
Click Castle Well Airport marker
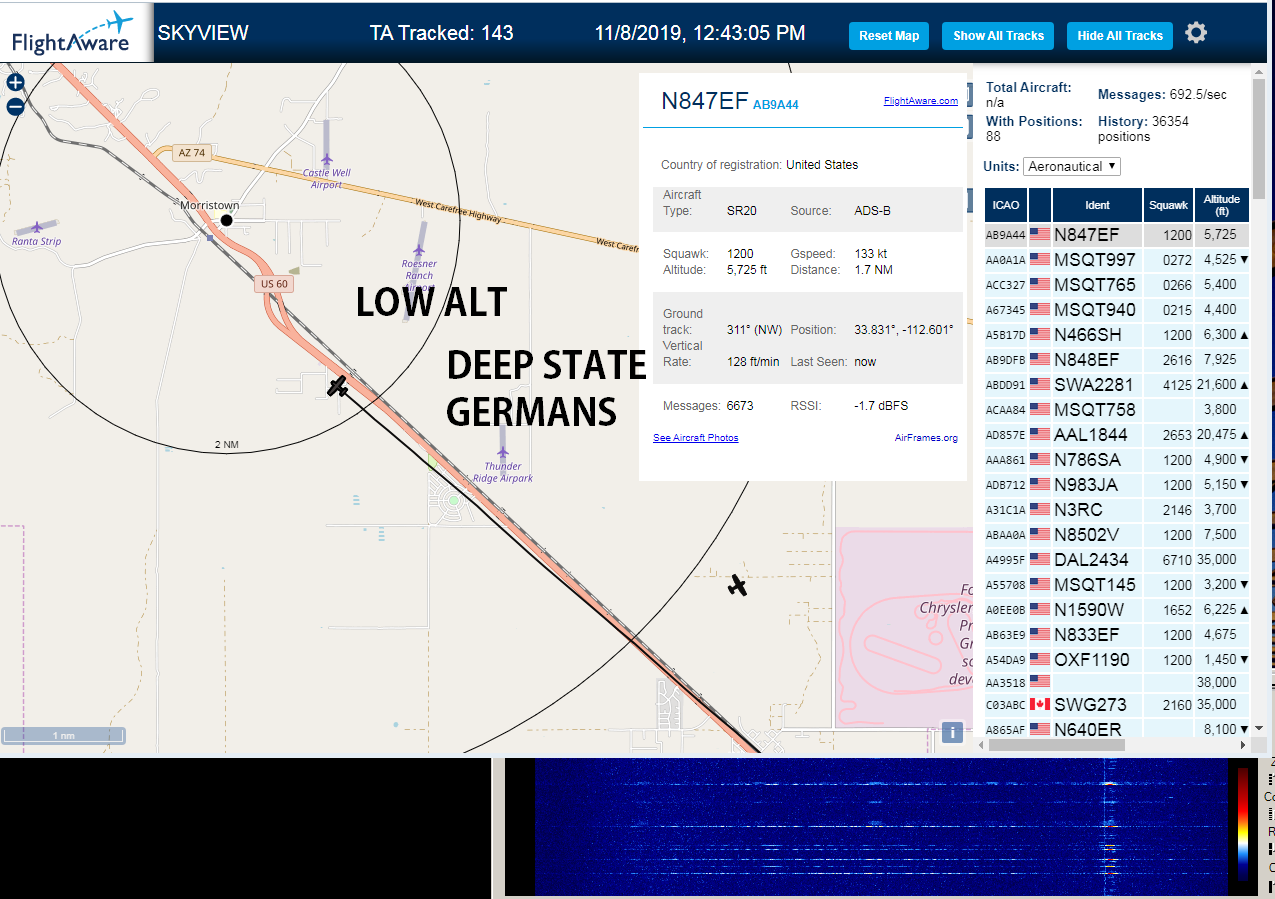coord(327,160)
